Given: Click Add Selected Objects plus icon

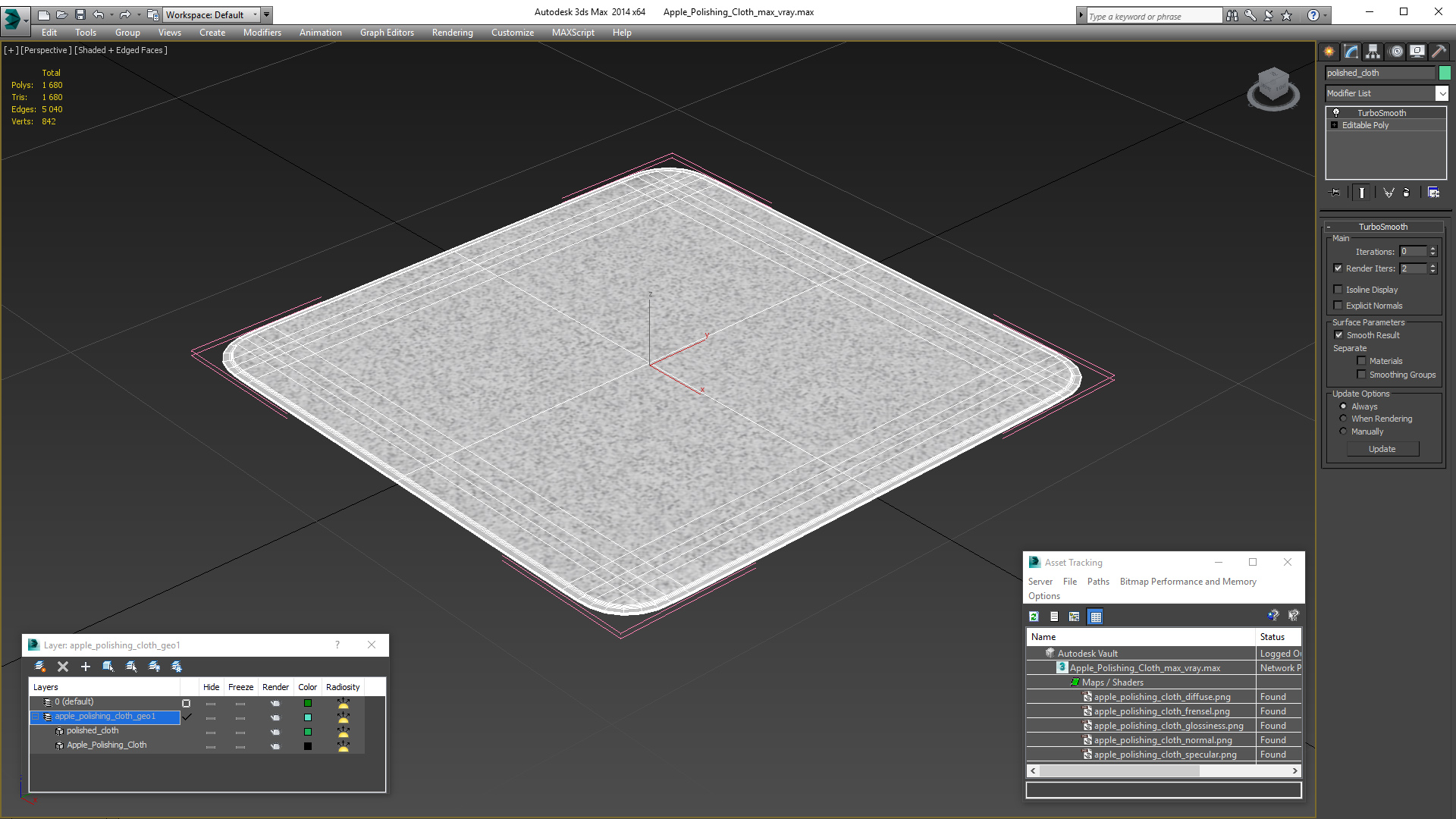Looking at the screenshot, I should (x=86, y=667).
